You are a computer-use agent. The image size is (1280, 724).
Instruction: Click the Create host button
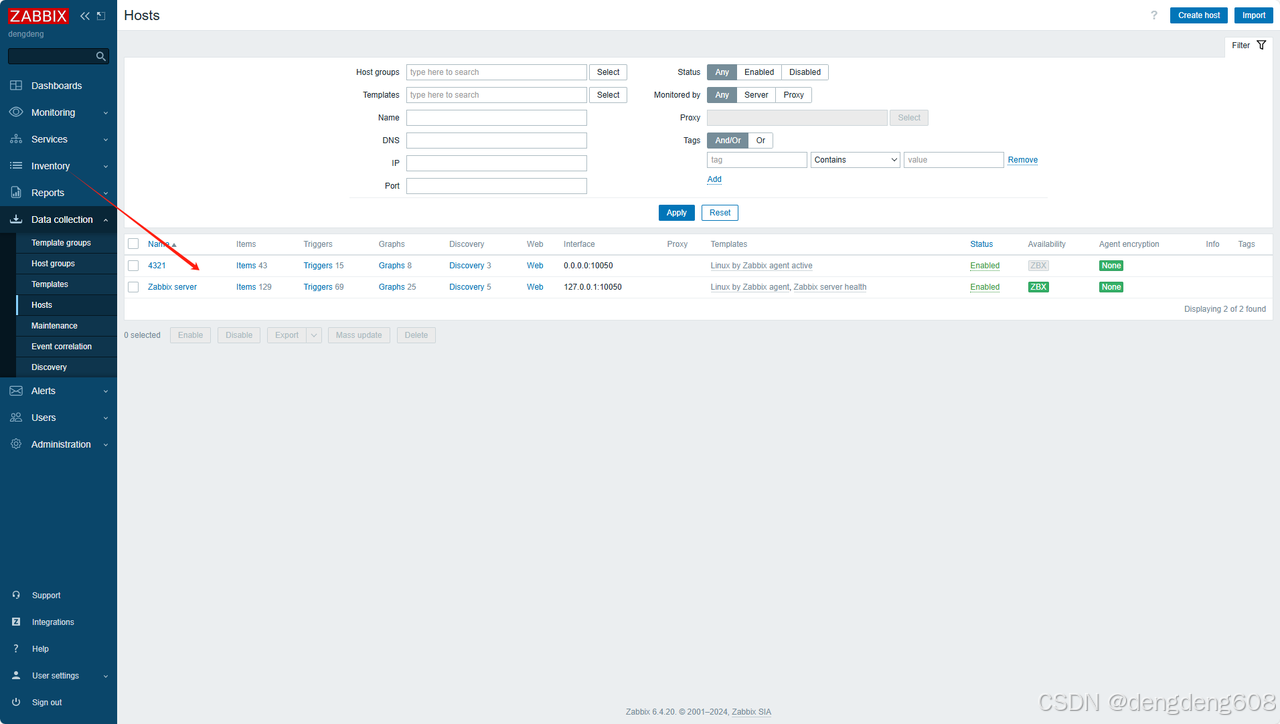click(1199, 15)
